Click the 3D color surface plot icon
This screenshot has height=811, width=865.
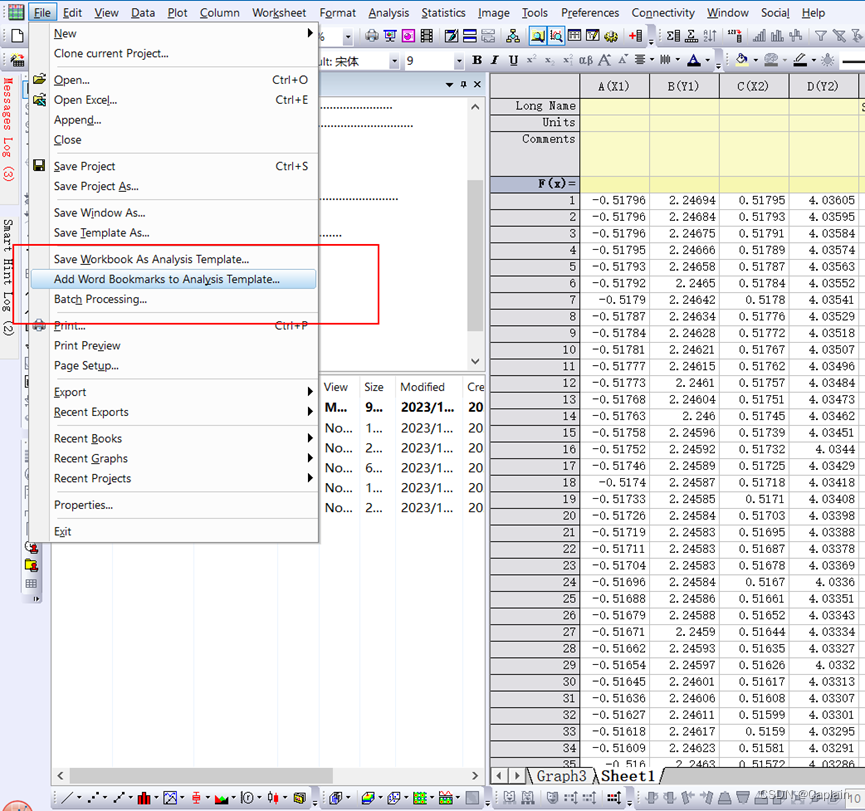[368, 798]
